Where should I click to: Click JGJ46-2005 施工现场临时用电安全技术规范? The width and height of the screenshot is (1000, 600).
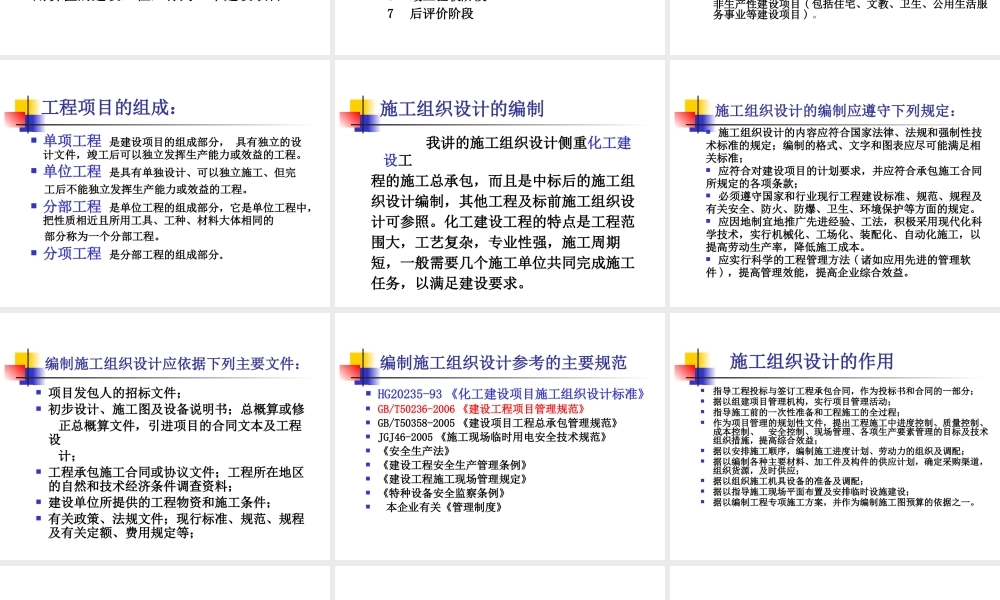coord(492,437)
